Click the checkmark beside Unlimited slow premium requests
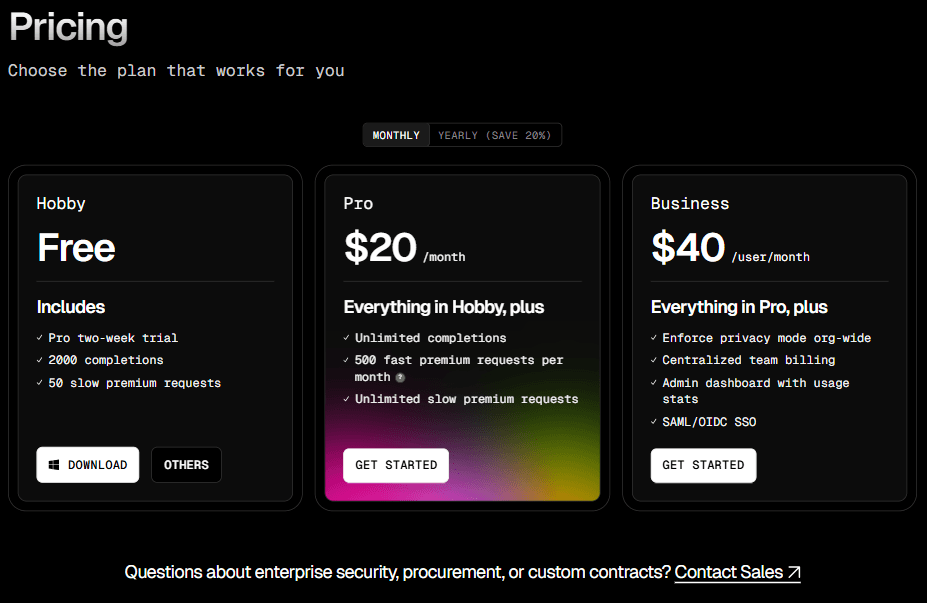The height and width of the screenshot is (603, 927). click(x=346, y=399)
